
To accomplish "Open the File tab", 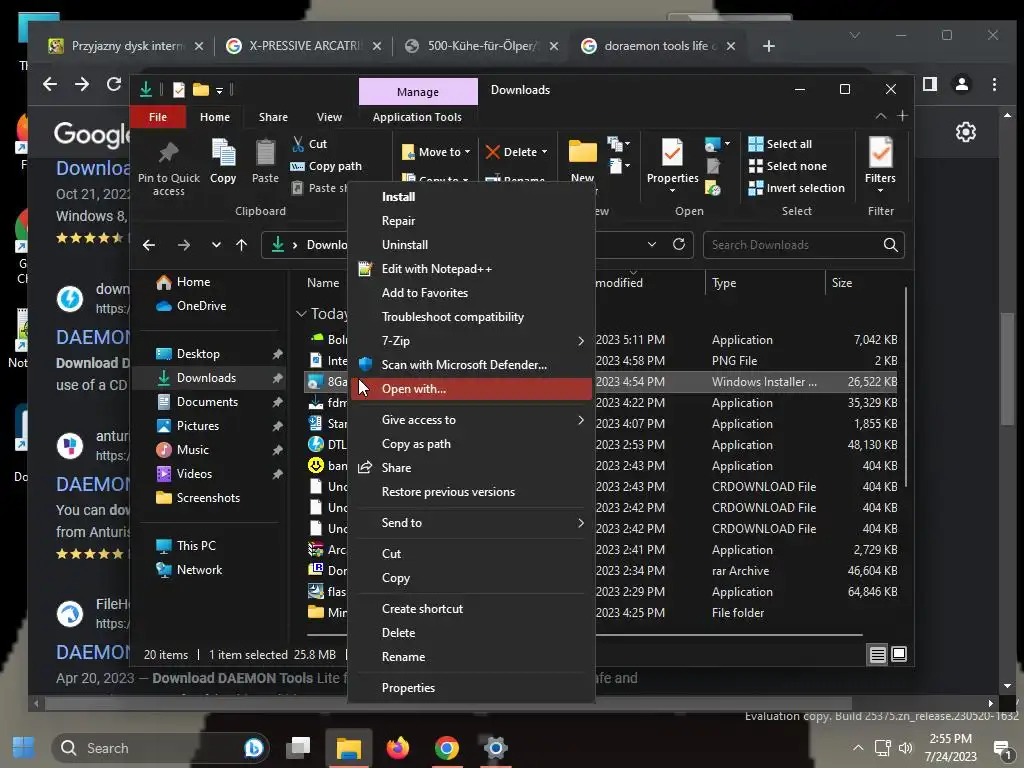I will (158, 117).
